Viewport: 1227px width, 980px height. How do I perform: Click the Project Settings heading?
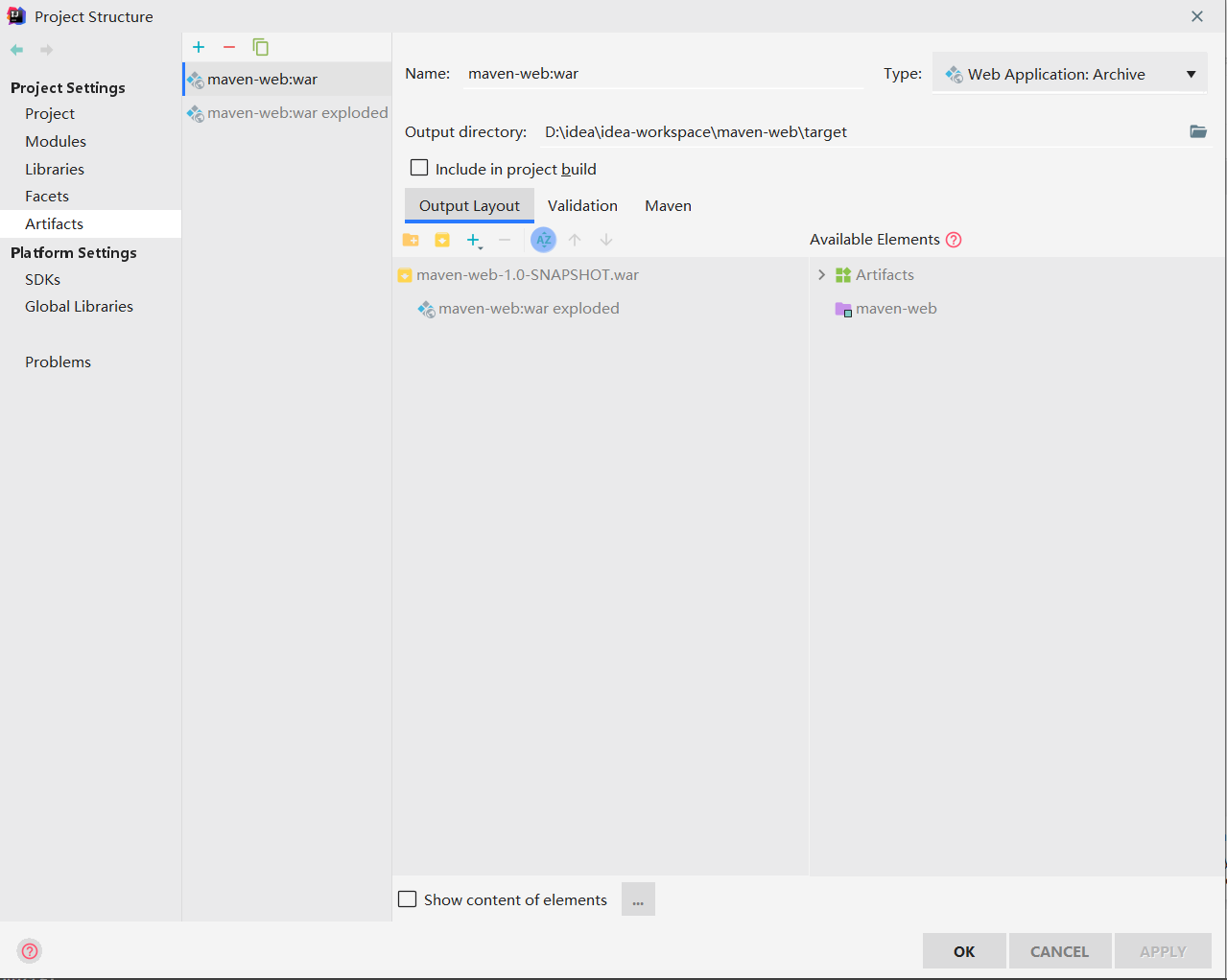click(x=68, y=87)
